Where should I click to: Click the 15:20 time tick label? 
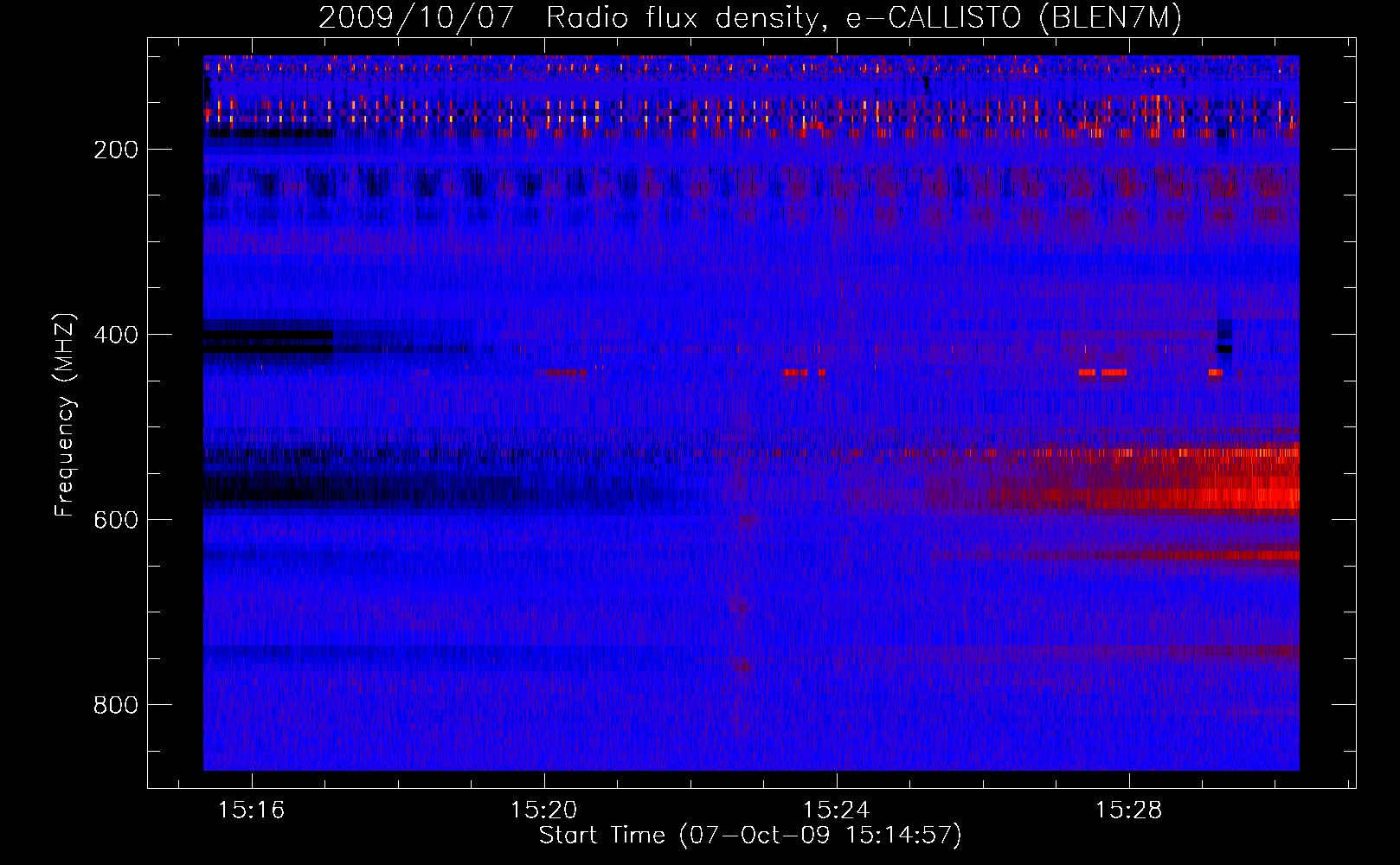[x=543, y=810]
